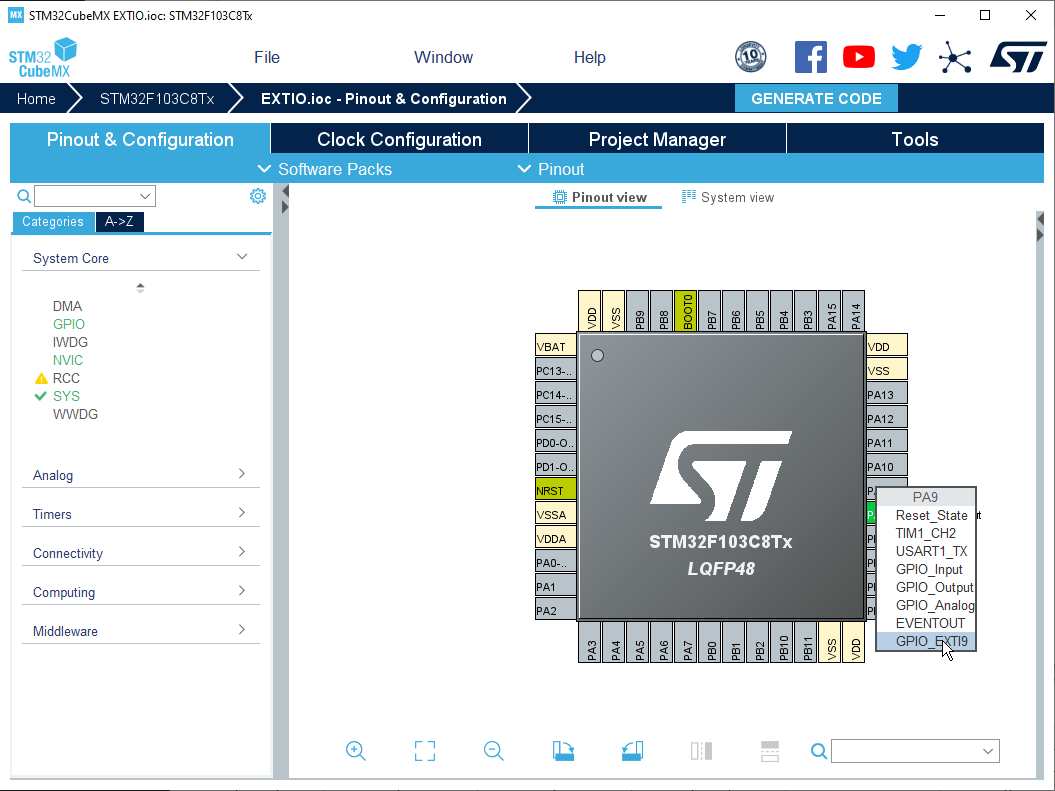
Task: Open SYS in System Core list
Action: [66, 396]
